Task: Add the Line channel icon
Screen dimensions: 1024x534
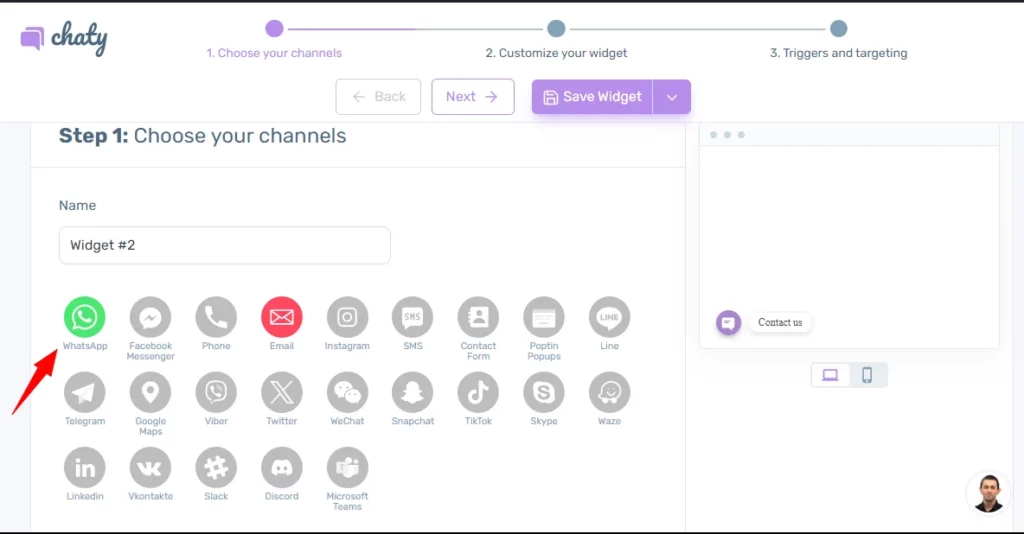Action: tap(609, 317)
